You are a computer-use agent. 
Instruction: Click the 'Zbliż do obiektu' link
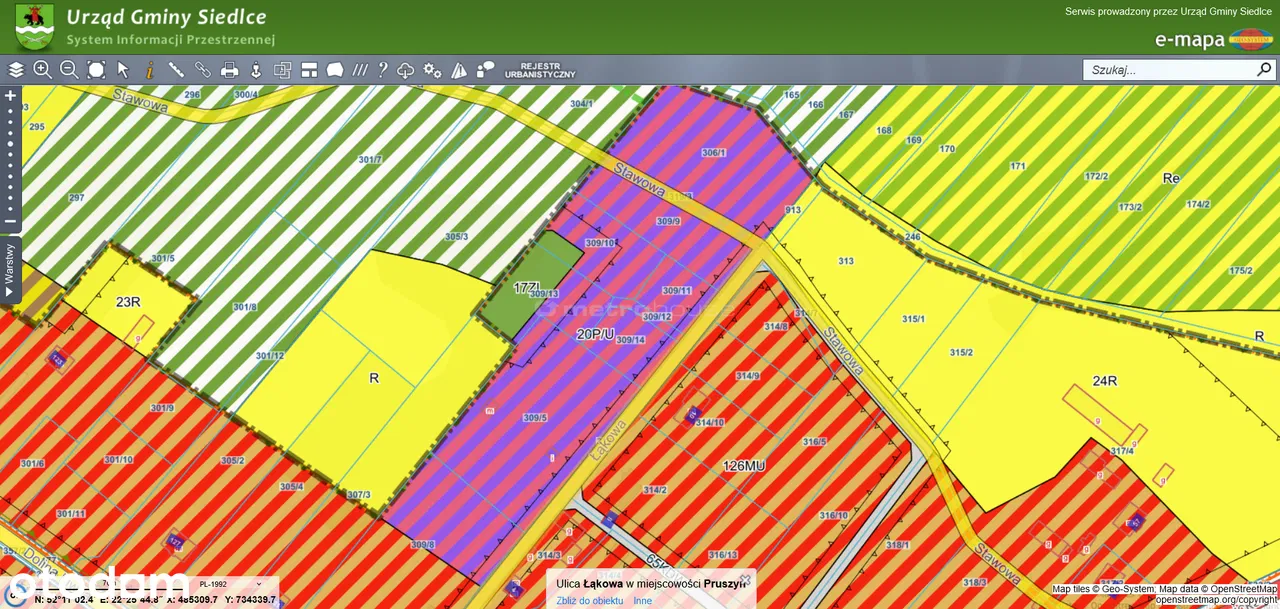coord(590,601)
